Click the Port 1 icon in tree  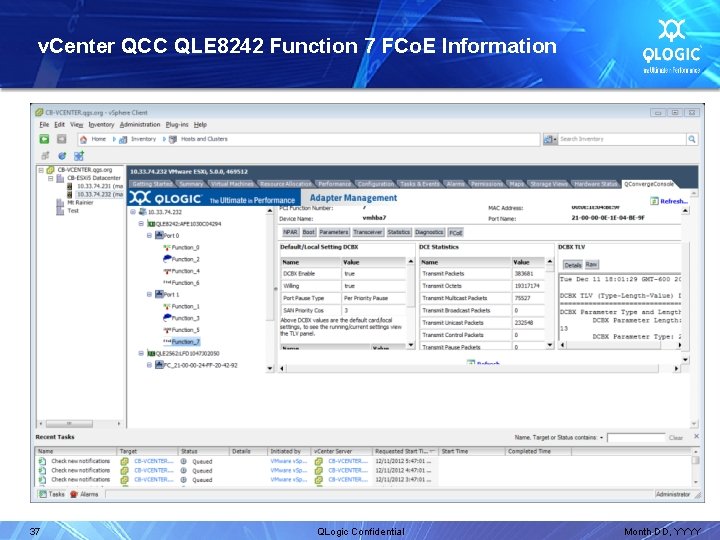coord(159,294)
